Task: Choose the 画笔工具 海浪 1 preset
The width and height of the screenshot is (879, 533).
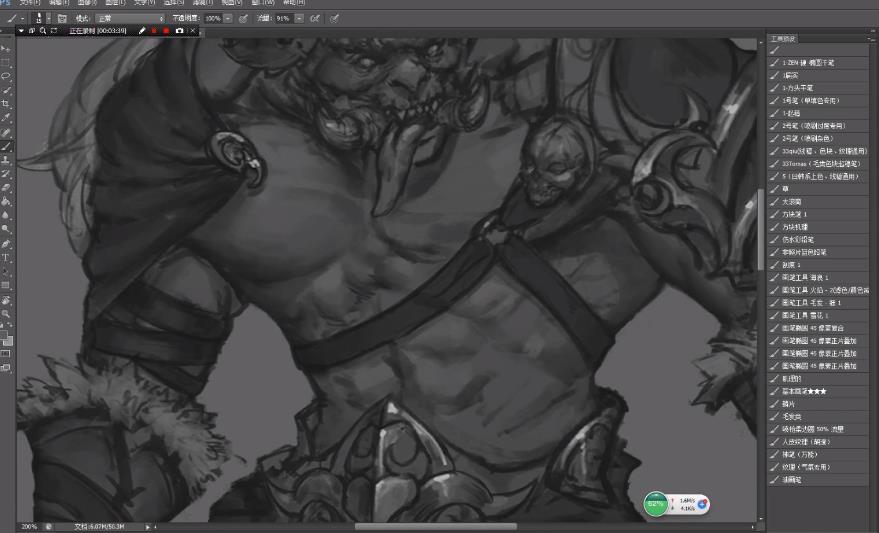Action: coord(818,277)
